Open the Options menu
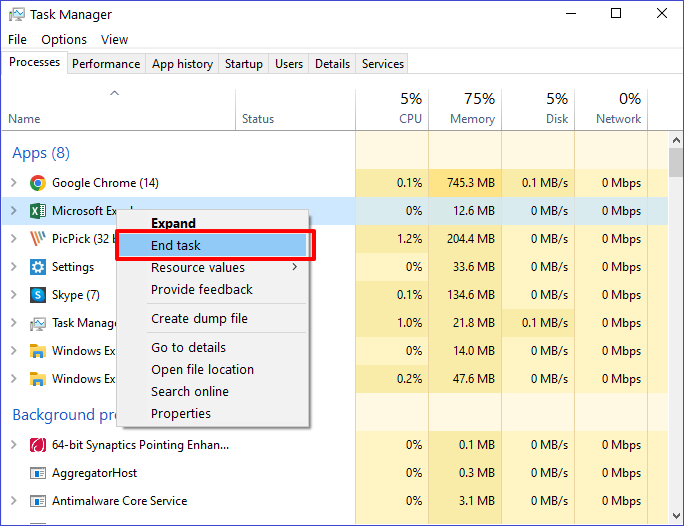 [x=64, y=40]
